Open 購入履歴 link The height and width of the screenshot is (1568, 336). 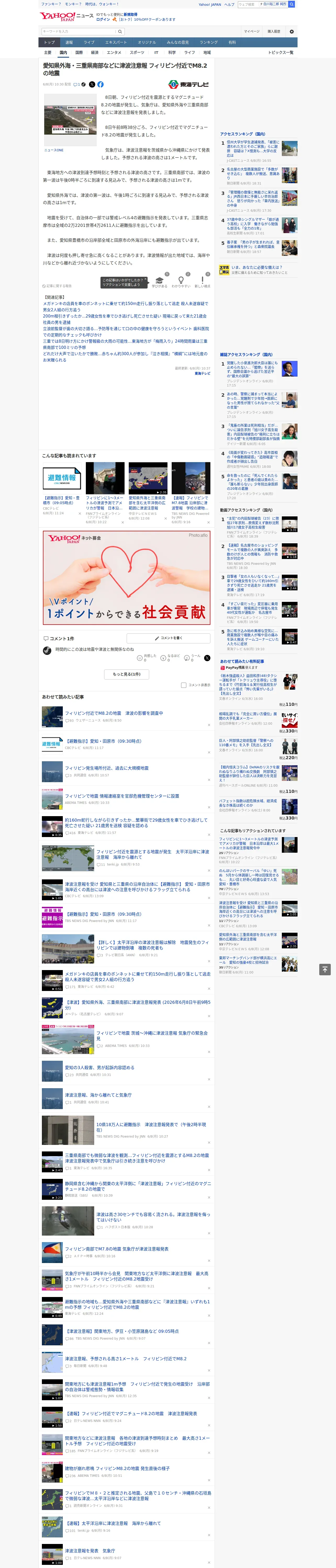(x=274, y=32)
